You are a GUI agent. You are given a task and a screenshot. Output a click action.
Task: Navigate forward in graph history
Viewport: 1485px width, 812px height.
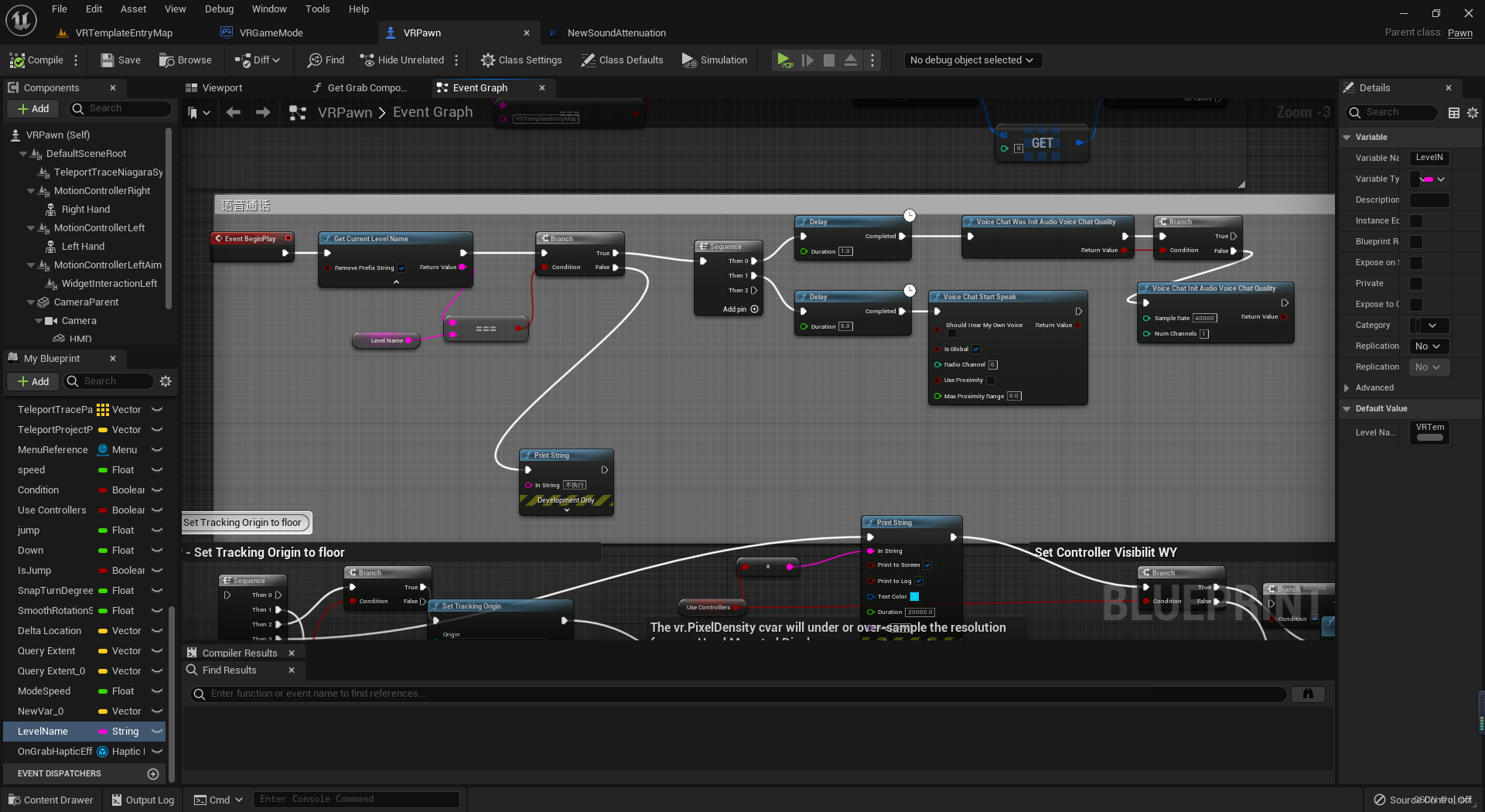click(263, 113)
